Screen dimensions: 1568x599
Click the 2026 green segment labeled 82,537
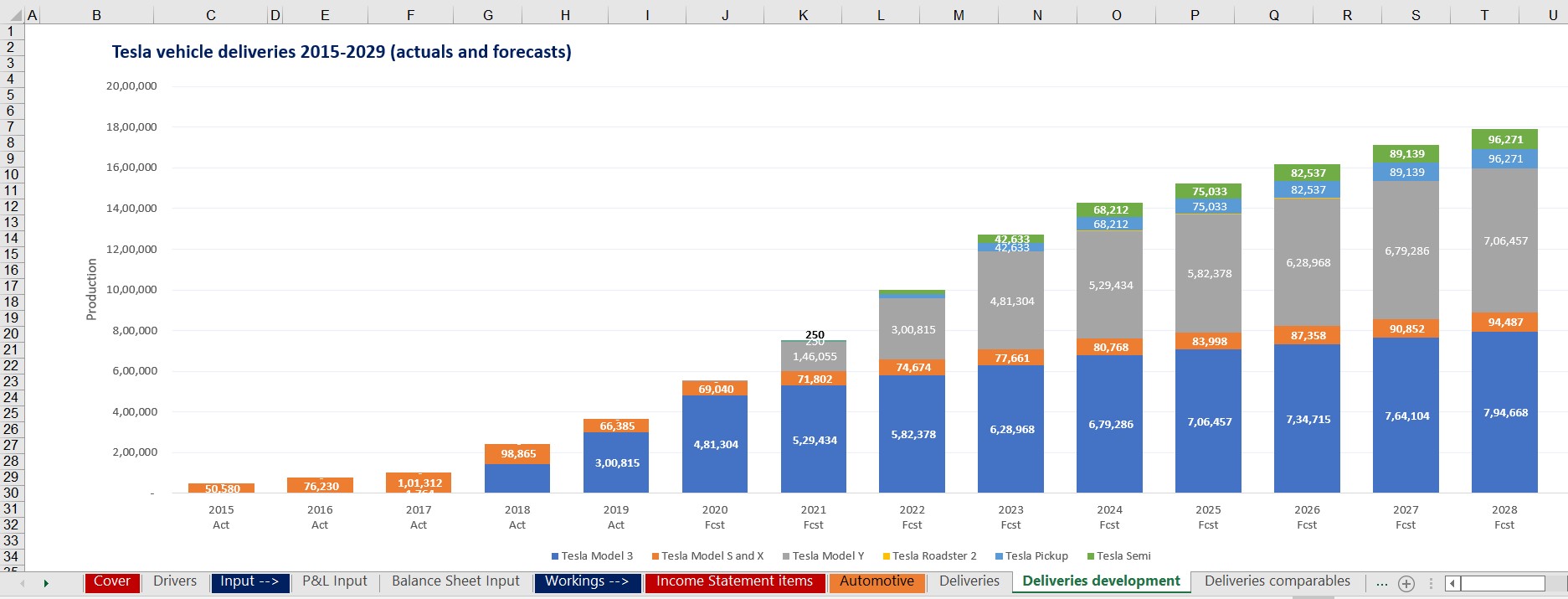point(1307,173)
